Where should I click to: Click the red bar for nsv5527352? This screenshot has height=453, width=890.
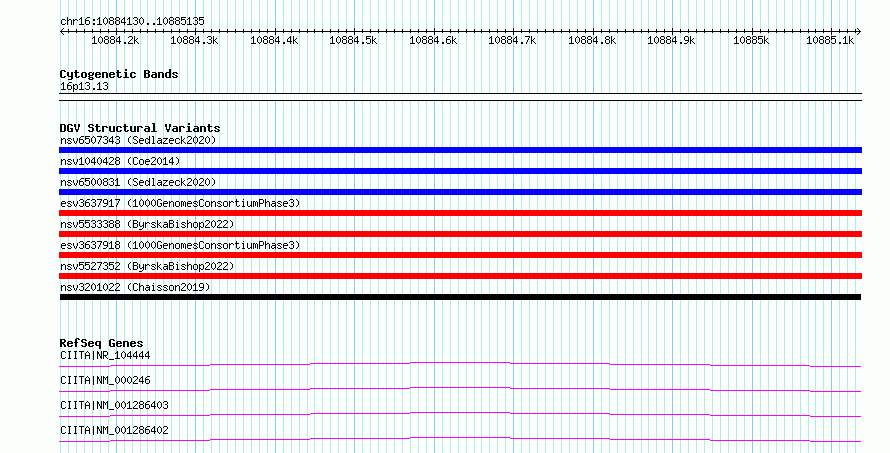click(x=460, y=276)
